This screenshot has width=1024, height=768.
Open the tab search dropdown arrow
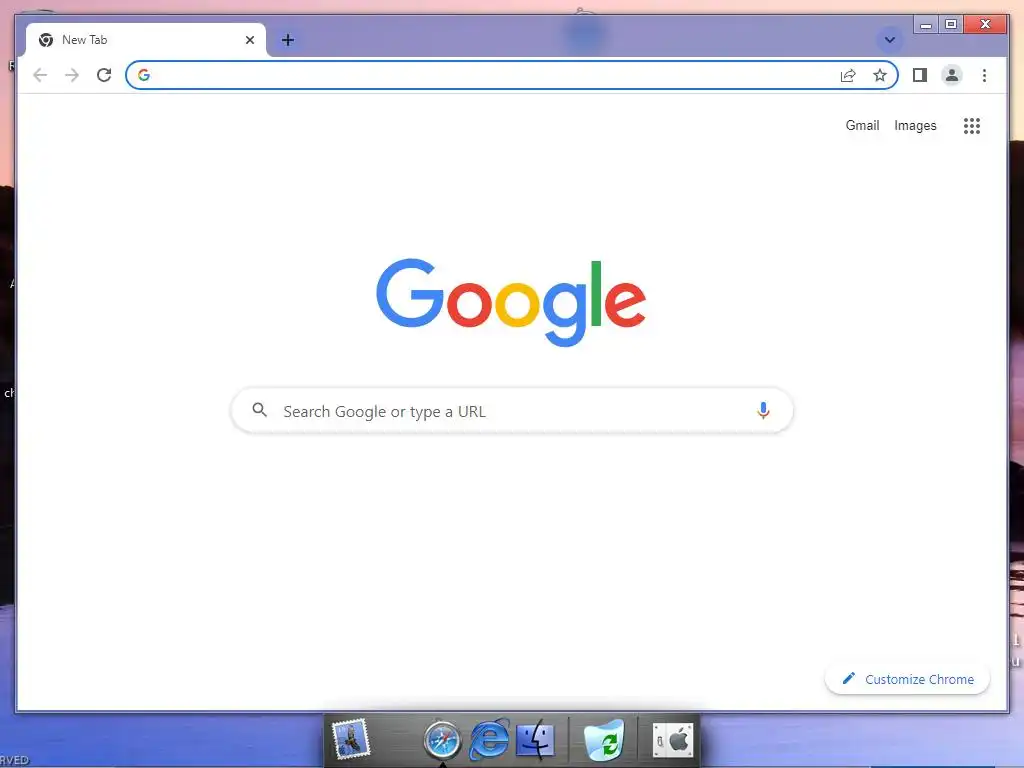(x=889, y=40)
